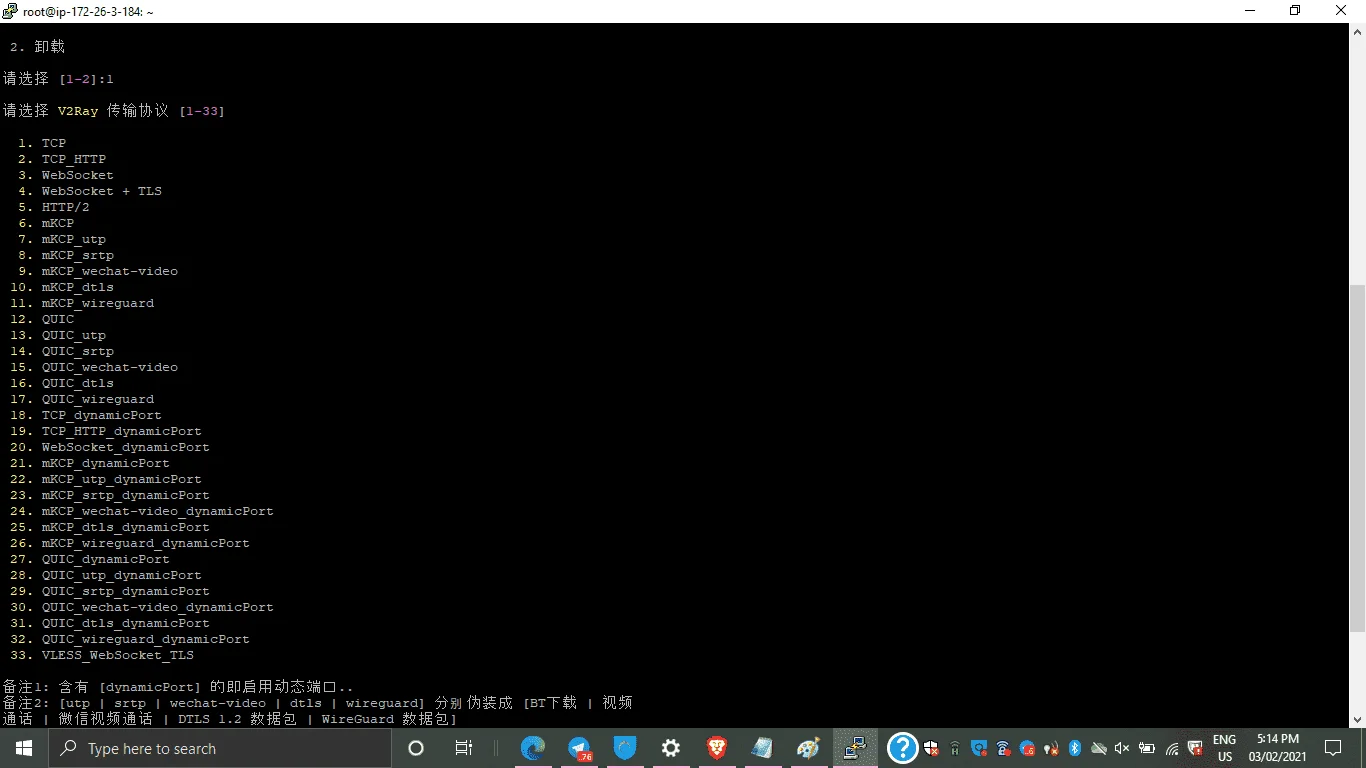Open the notepad app on taskbar

(x=763, y=748)
